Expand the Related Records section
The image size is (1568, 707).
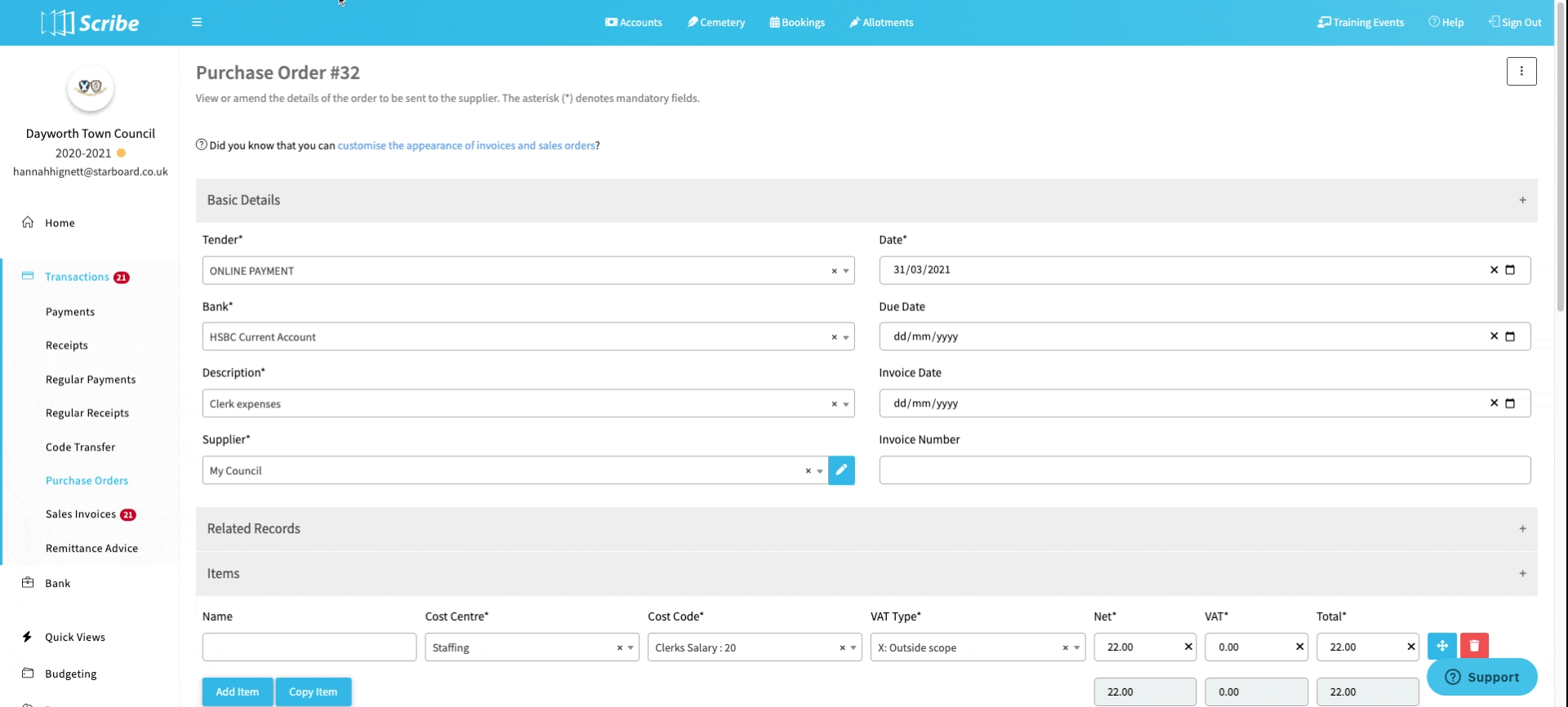(x=1522, y=529)
